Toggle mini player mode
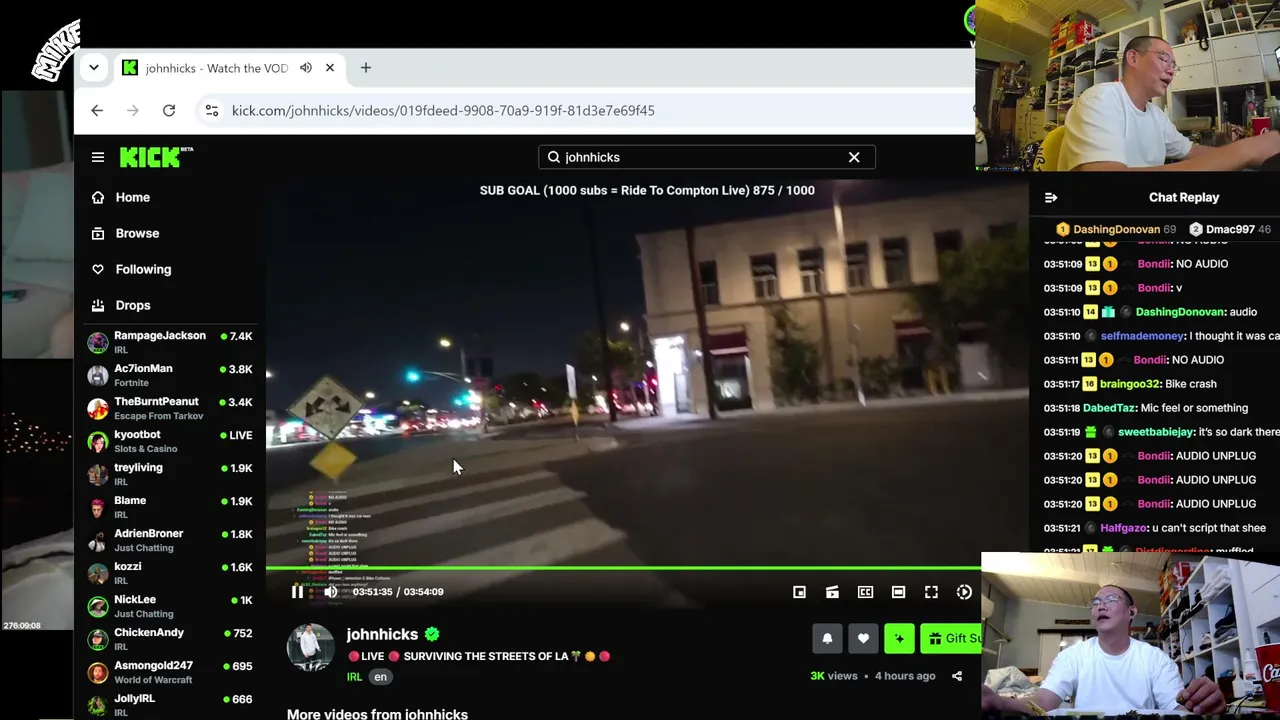 click(799, 592)
